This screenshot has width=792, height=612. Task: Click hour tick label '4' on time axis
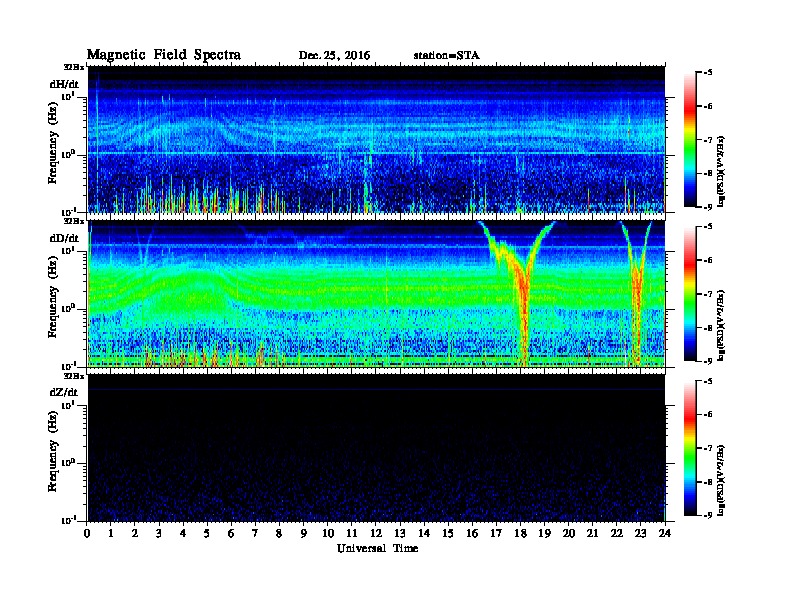click(183, 534)
